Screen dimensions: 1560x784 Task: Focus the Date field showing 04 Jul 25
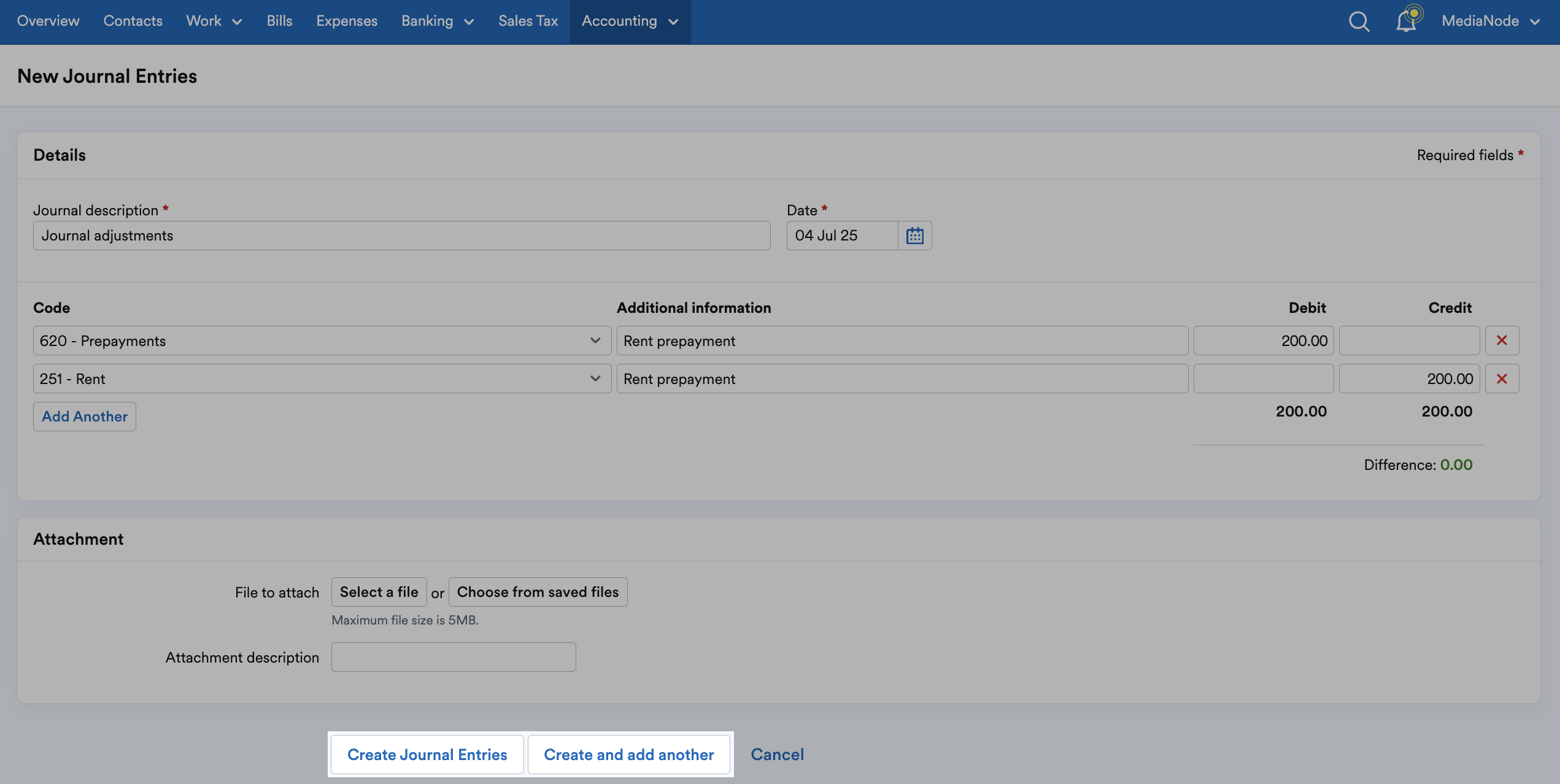pyautogui.click(x=842, y=236)
